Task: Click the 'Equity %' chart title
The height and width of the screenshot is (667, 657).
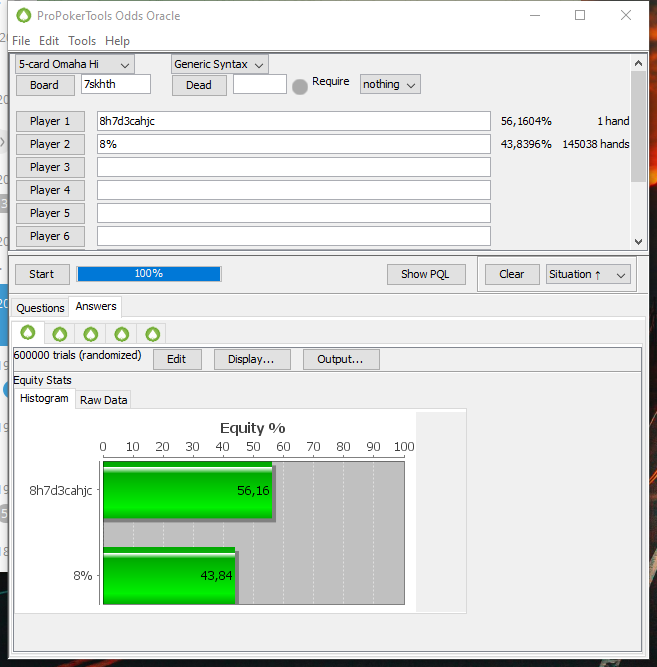Action: [x=253, y=428]
